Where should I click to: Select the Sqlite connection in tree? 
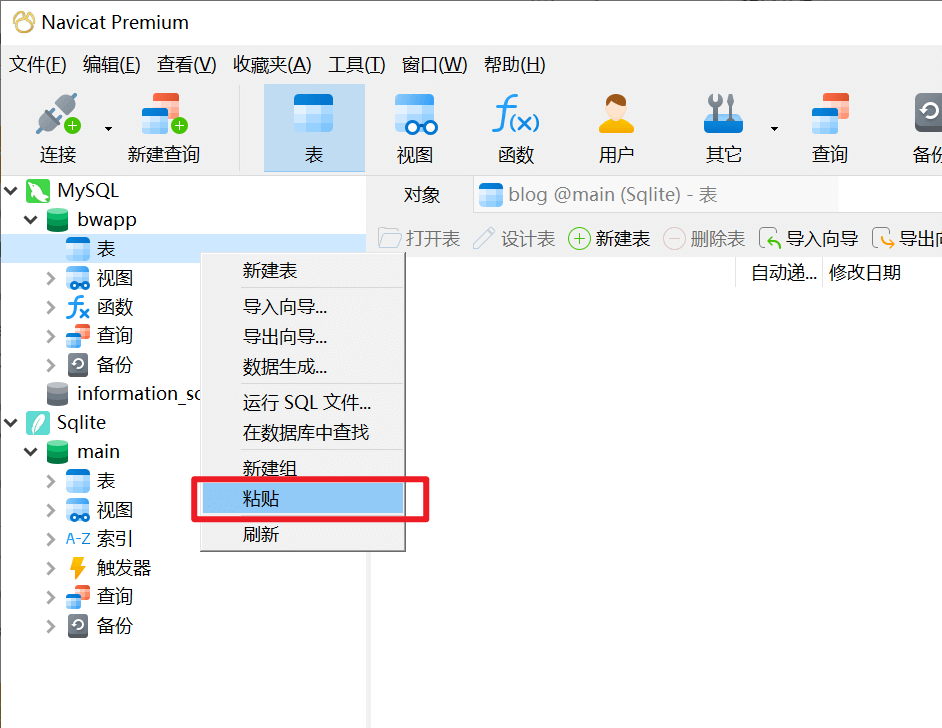point(80,422)
